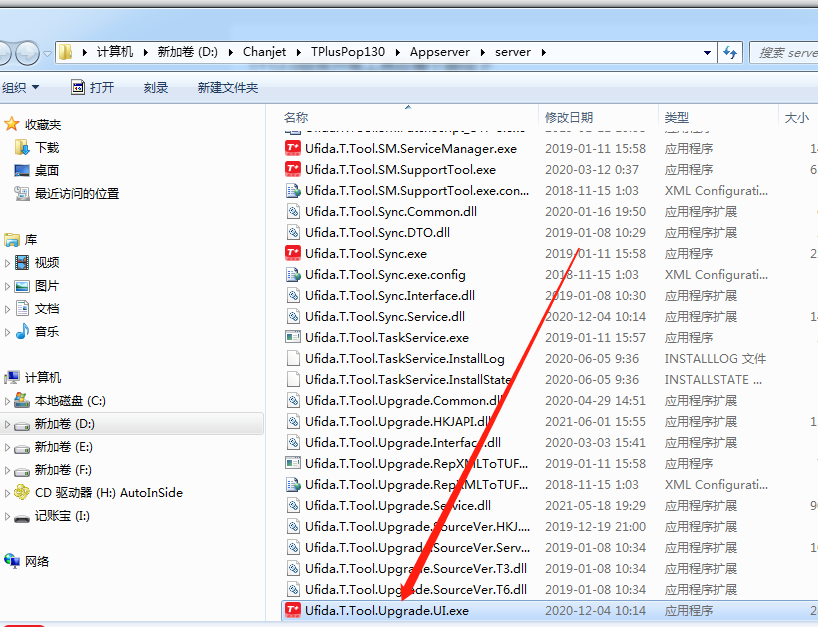Click the 最近访问的位置 icon

pyautogui.click(x=22, y=193)
